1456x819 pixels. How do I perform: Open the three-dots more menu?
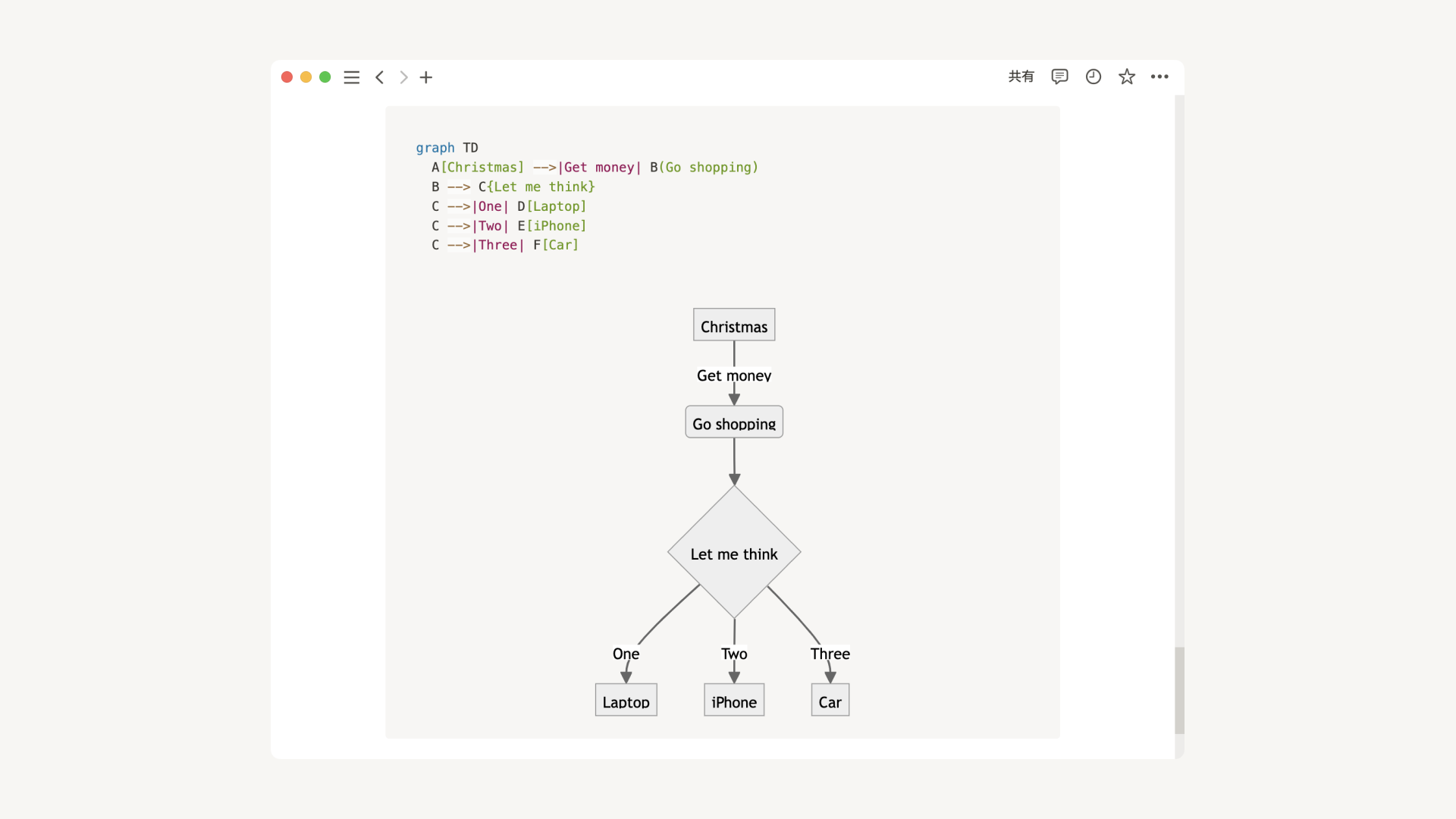pyautogui.click(x=1159, y=77)
